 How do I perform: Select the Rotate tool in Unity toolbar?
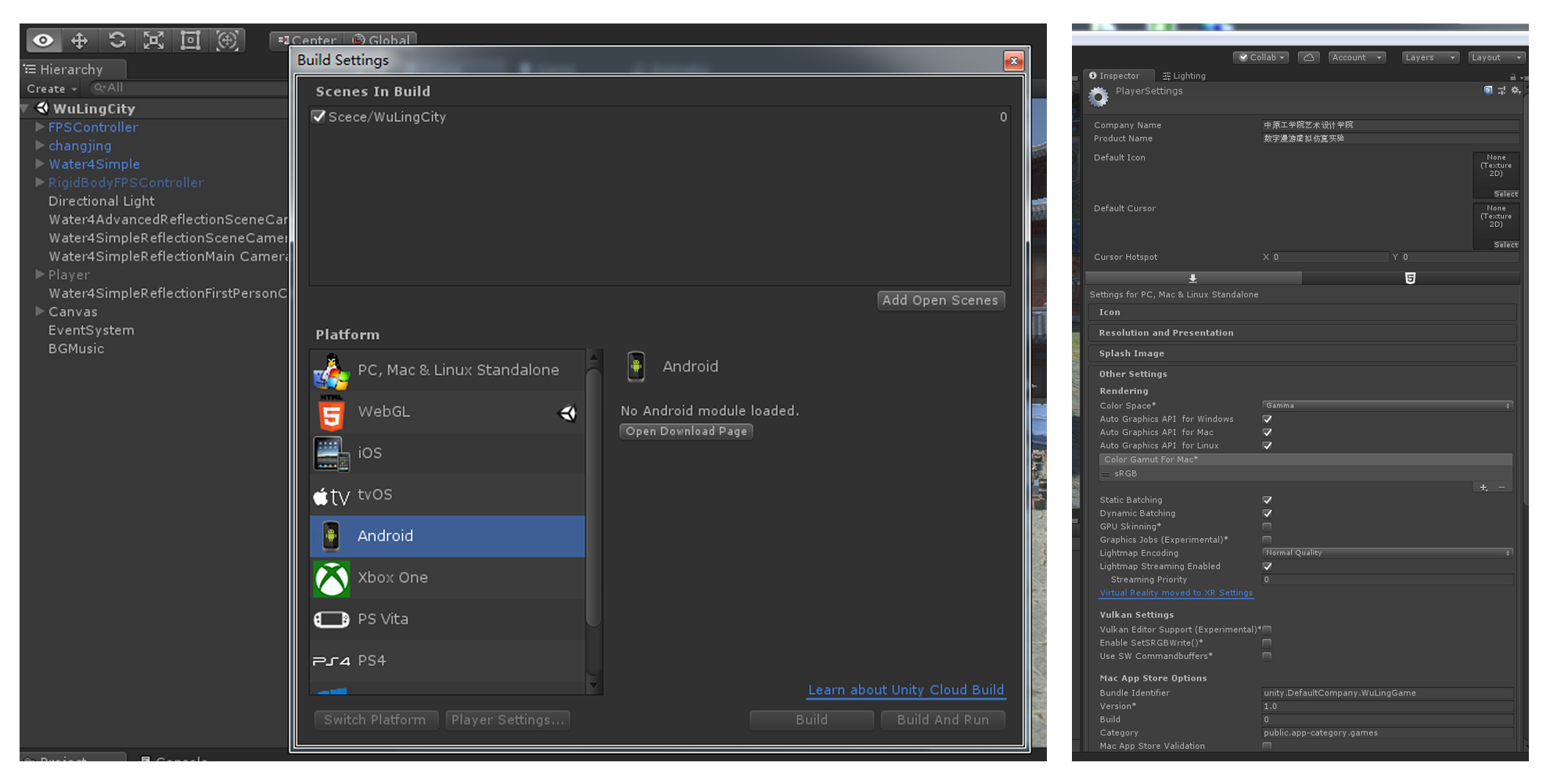click(x=117, y=40)
